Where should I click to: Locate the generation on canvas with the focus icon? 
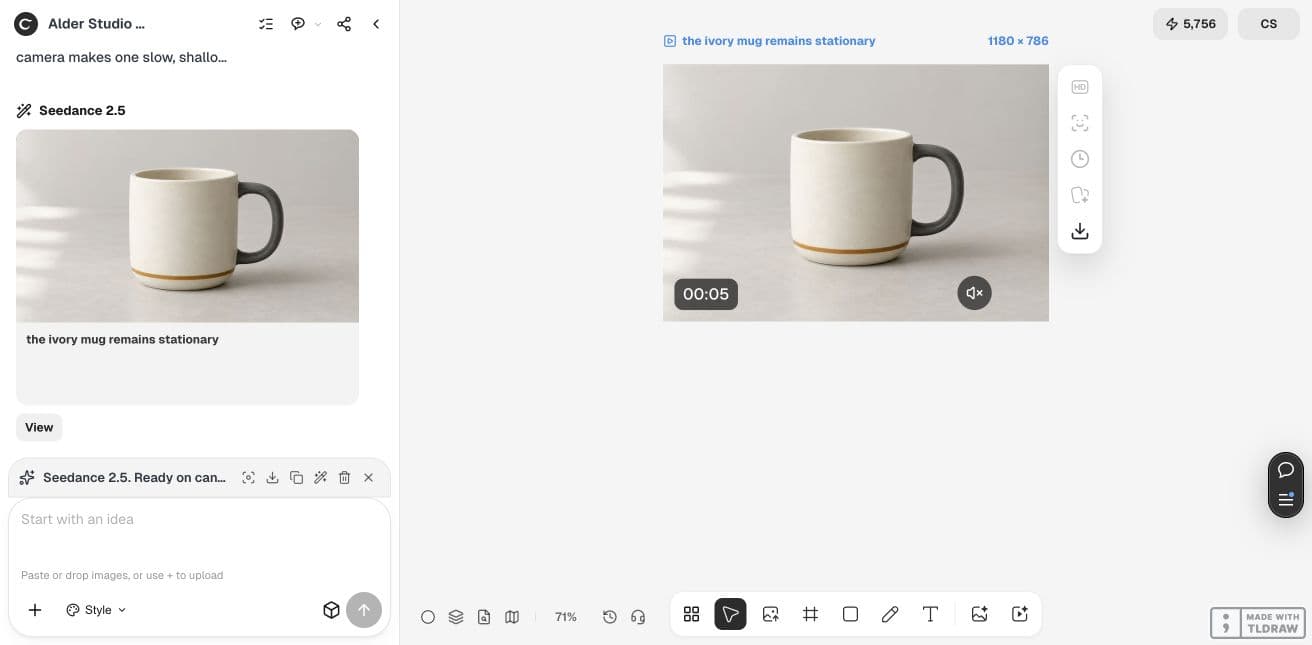point(248,478)
